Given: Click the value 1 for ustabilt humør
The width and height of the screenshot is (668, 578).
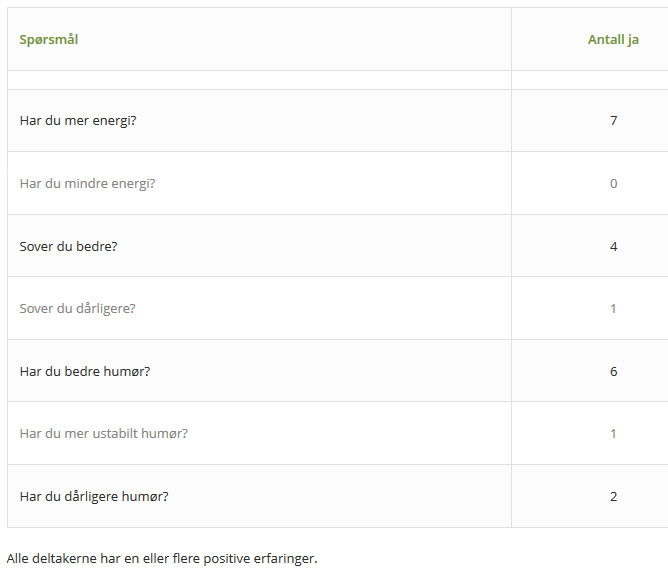Looking at the screenshot, I should click(613, 434).
